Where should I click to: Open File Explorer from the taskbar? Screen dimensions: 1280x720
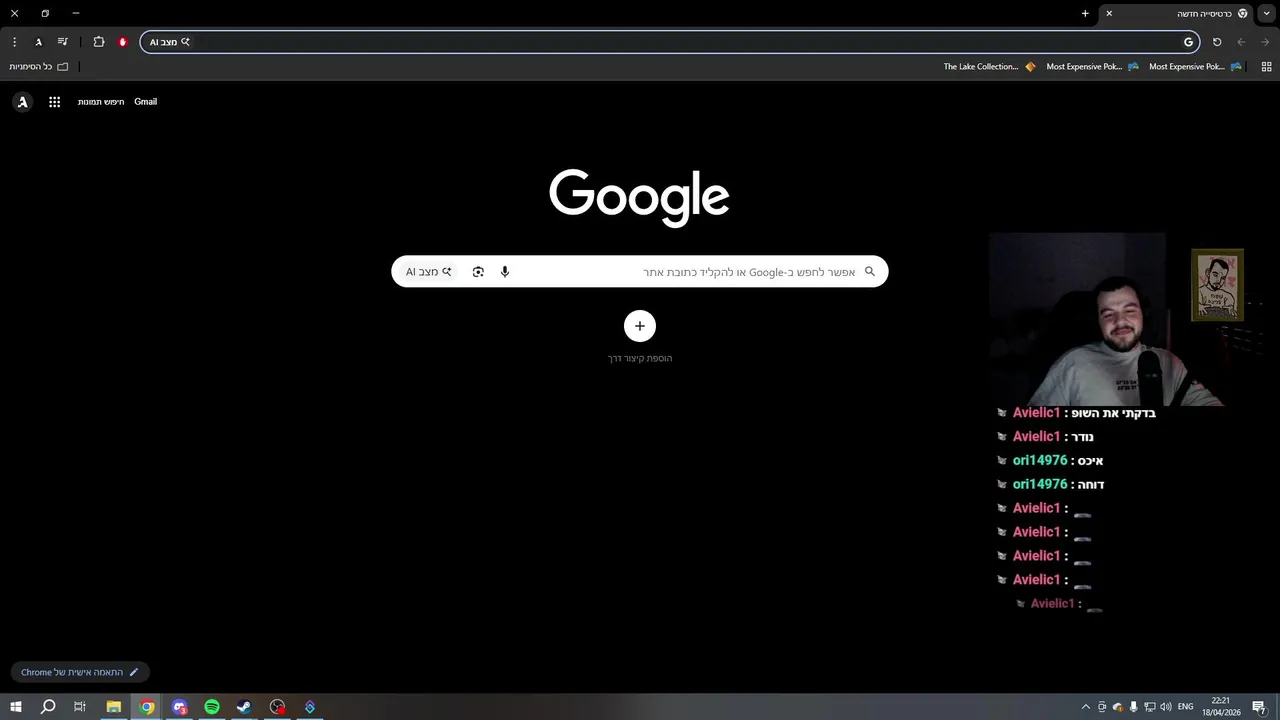114,707
